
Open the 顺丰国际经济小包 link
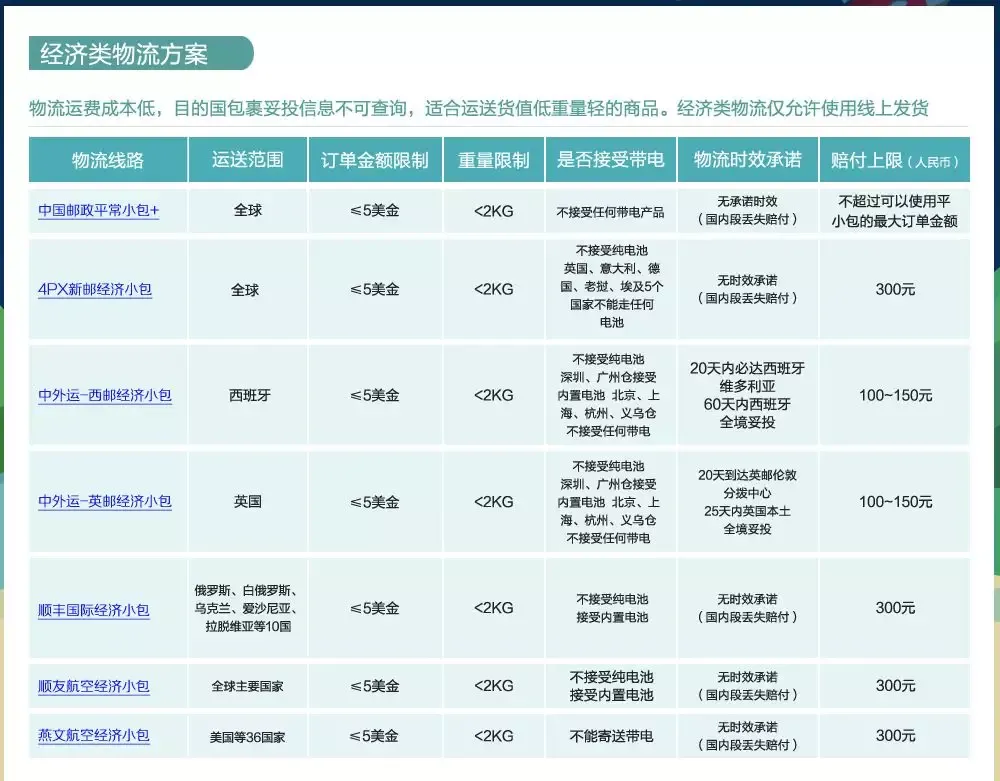click(94, 610)
